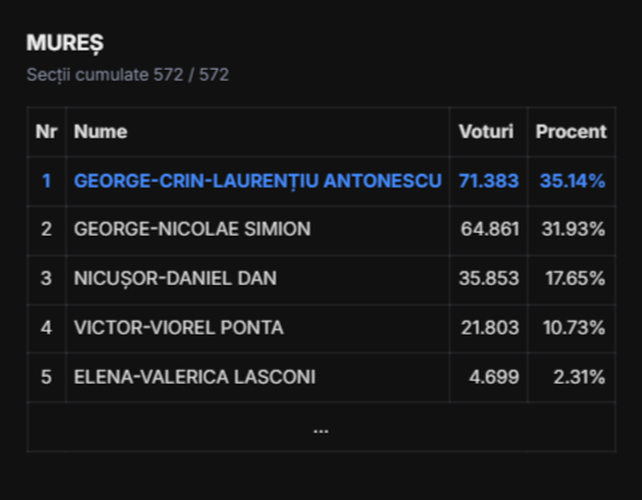Click on VICTOR-VIOREL PONTA name
Image resolution: width=642 pixels, height=500 pixels.
[x=179, y=328]
